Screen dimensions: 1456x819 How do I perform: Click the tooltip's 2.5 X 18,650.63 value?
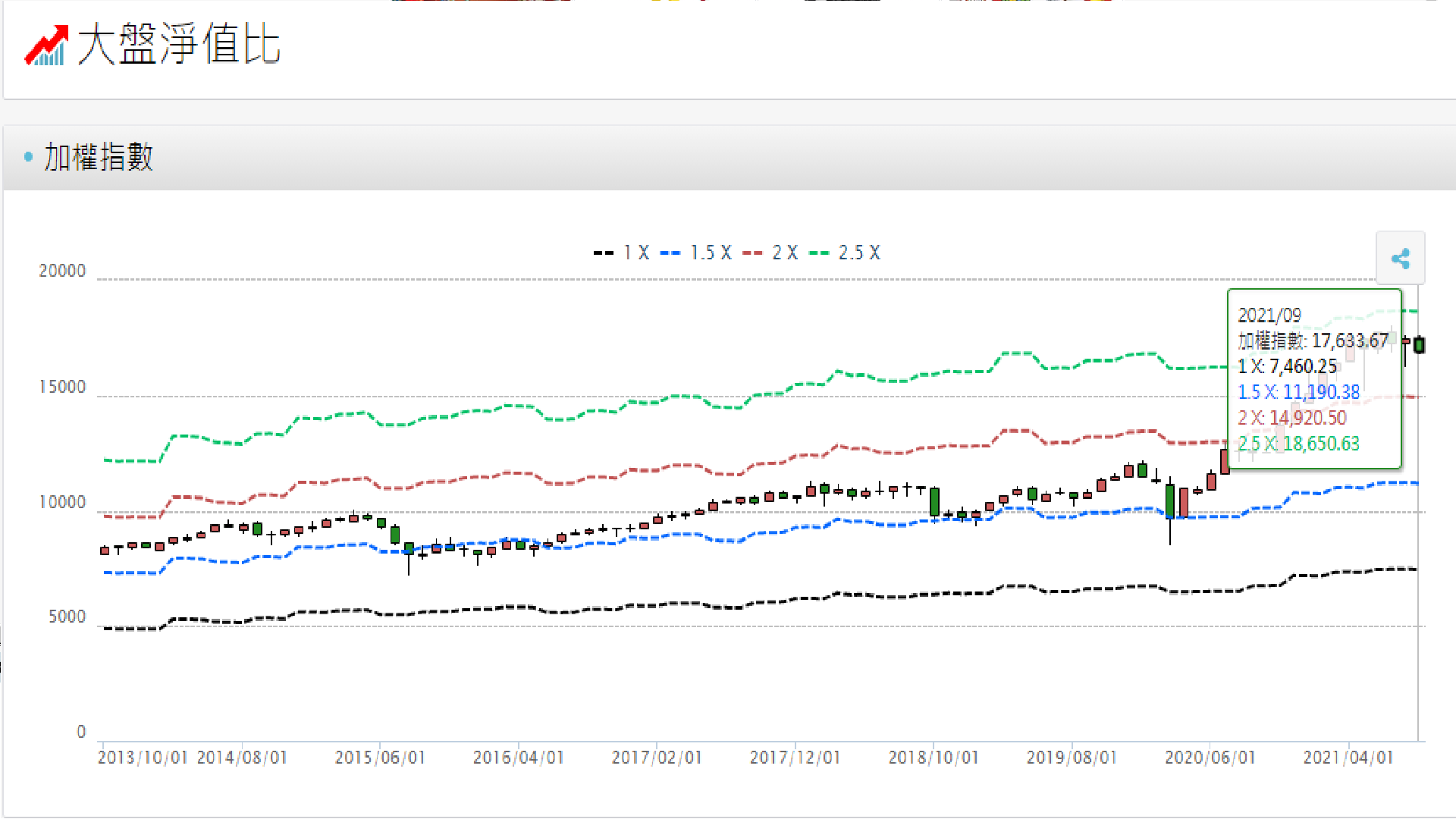(x=1298, y=444)
